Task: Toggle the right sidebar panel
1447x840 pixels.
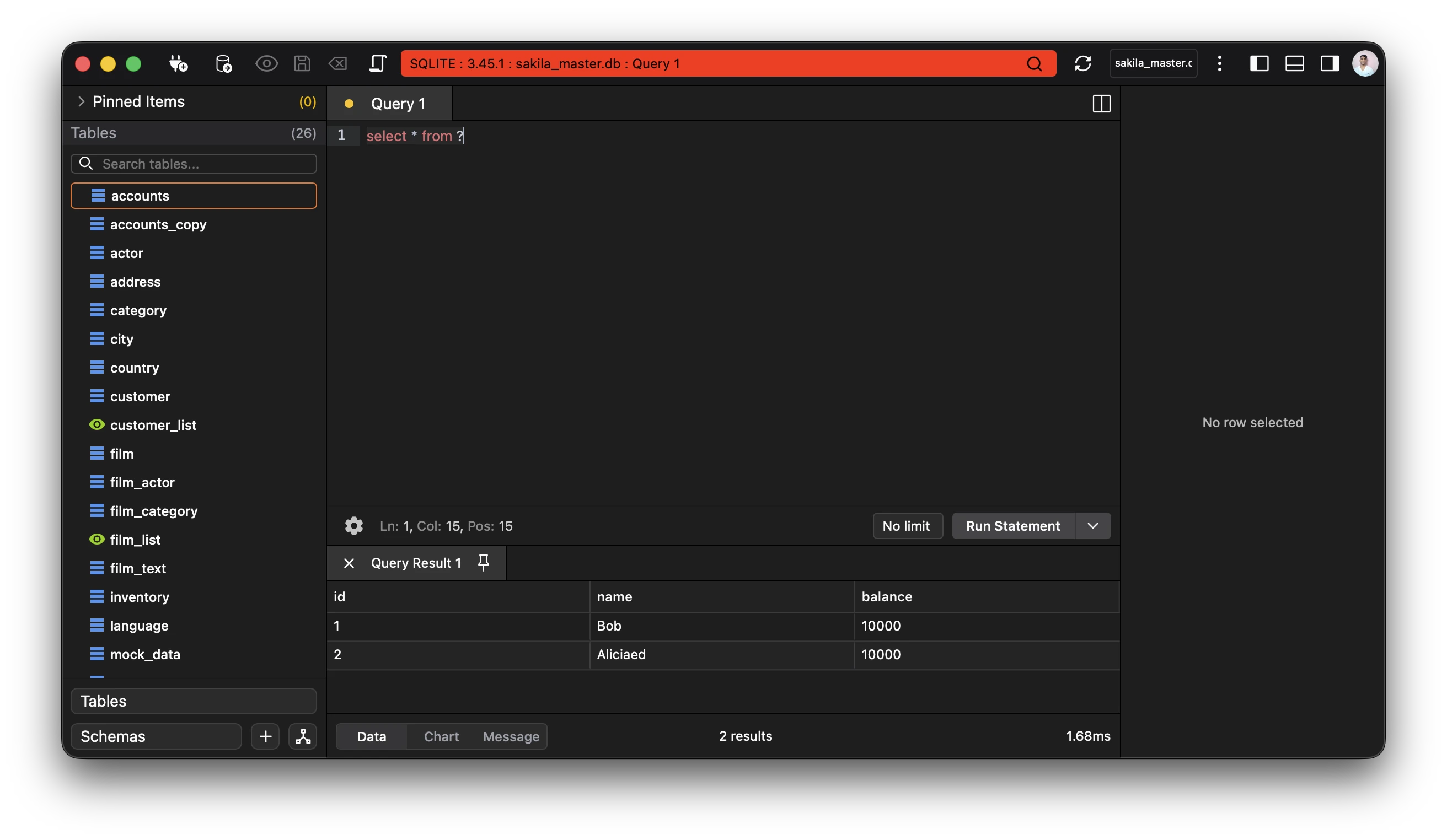Action: pos(1330,64)
